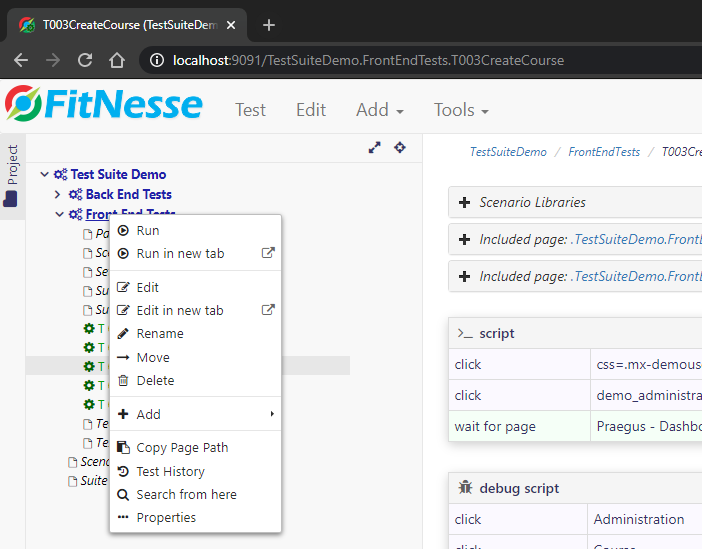
Task: Click the external-link icon beside Edit in new tab
Action: (x=268, y=310)
